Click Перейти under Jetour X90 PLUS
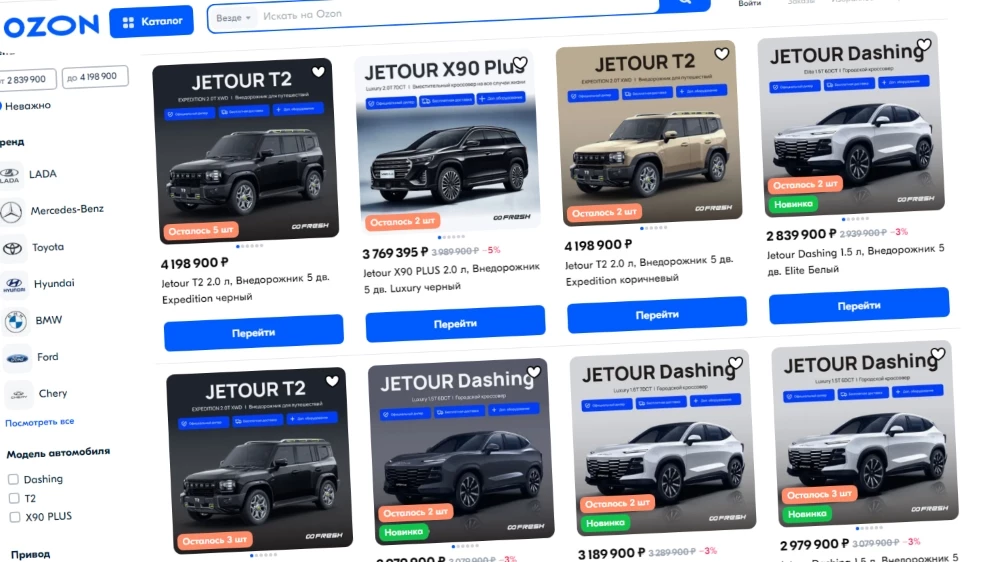 pyautogui.click(x=455, y=323)
